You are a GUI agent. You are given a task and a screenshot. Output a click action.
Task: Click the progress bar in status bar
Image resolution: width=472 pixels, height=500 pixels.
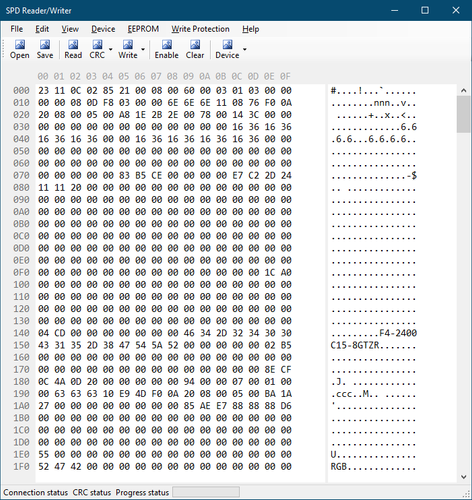click(x=206, y=492)
